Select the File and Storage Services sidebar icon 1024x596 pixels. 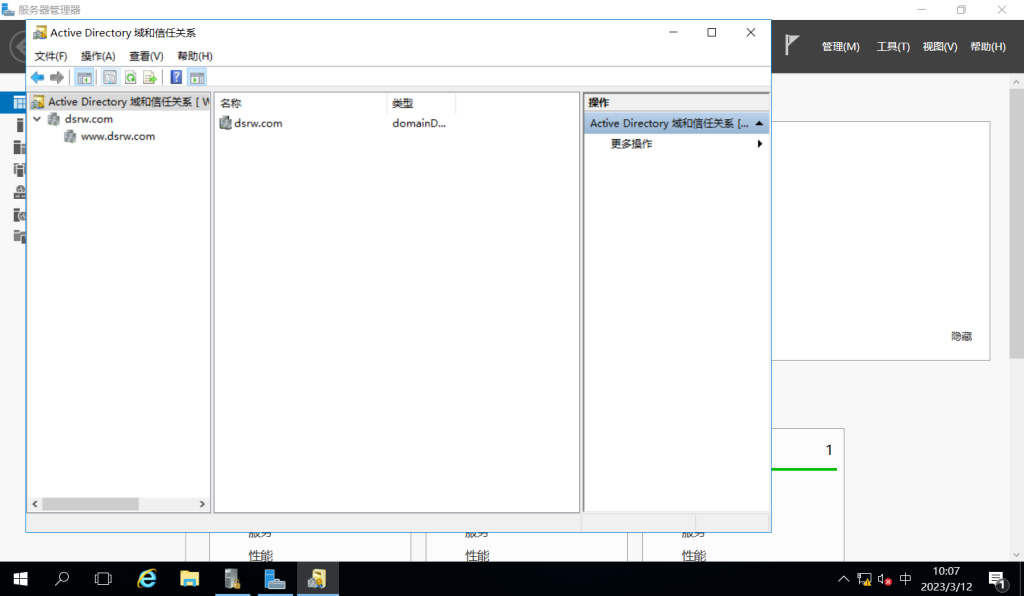tap(19, 236)
